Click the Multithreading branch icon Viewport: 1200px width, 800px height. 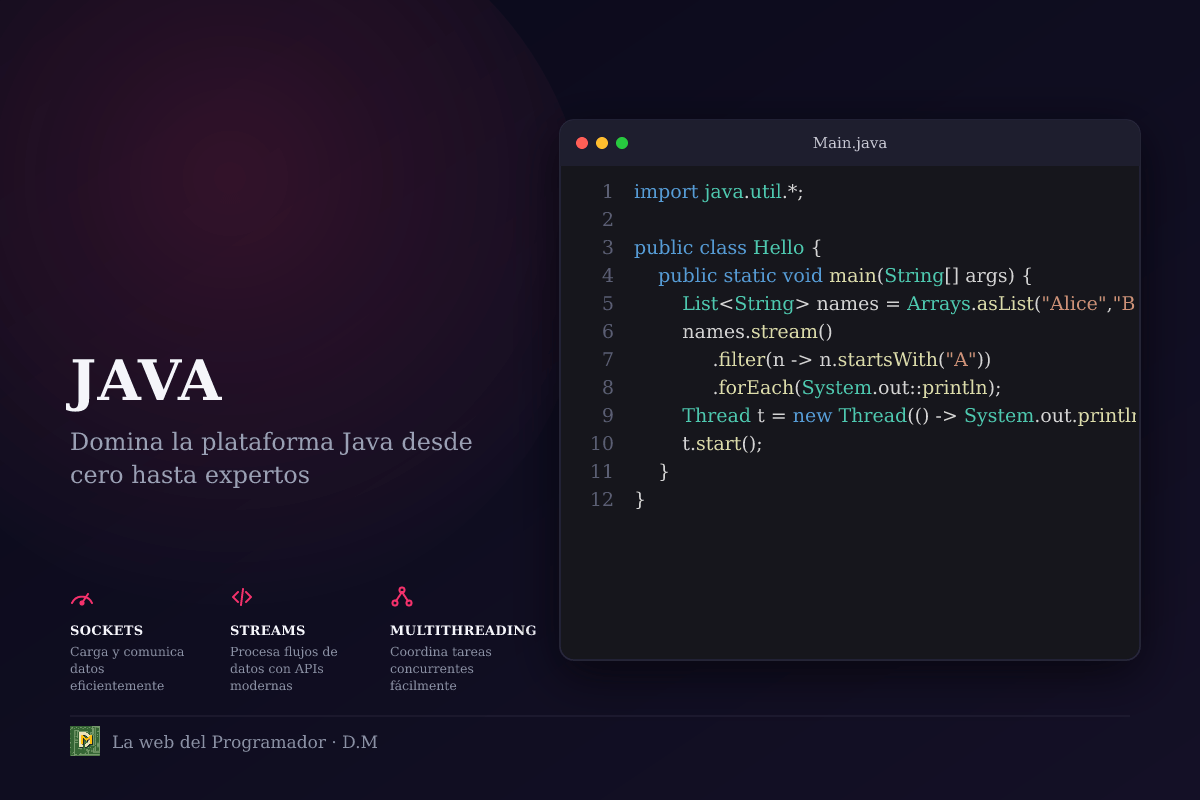click(402, 597)
